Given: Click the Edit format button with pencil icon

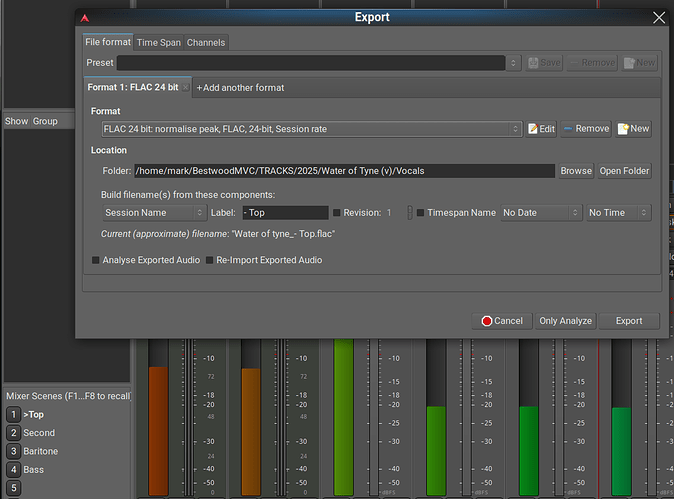Looking at the screenshot, I should pyautogui.click(x=541, y=129).
